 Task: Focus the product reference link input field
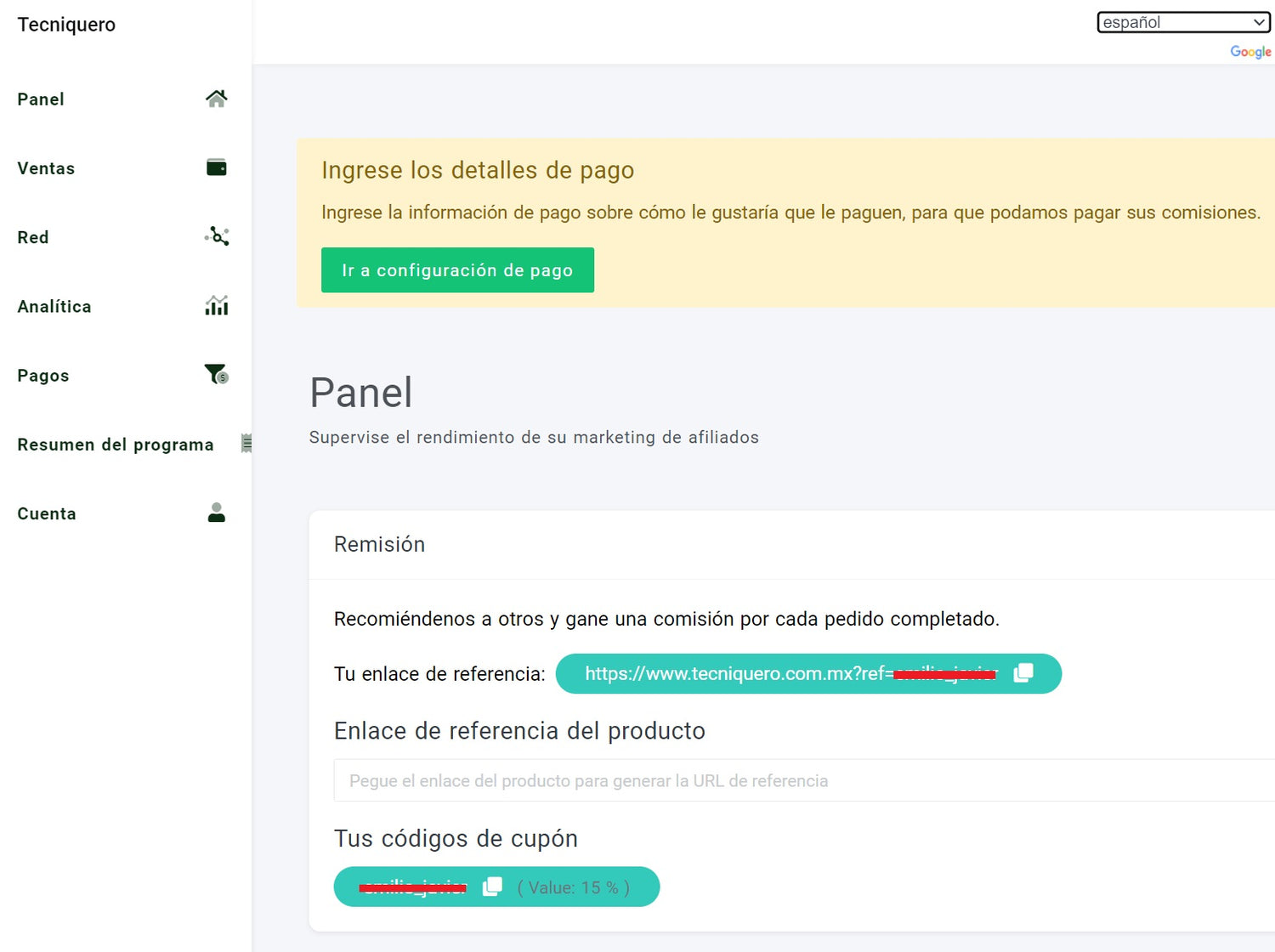[x=799, y=780]
